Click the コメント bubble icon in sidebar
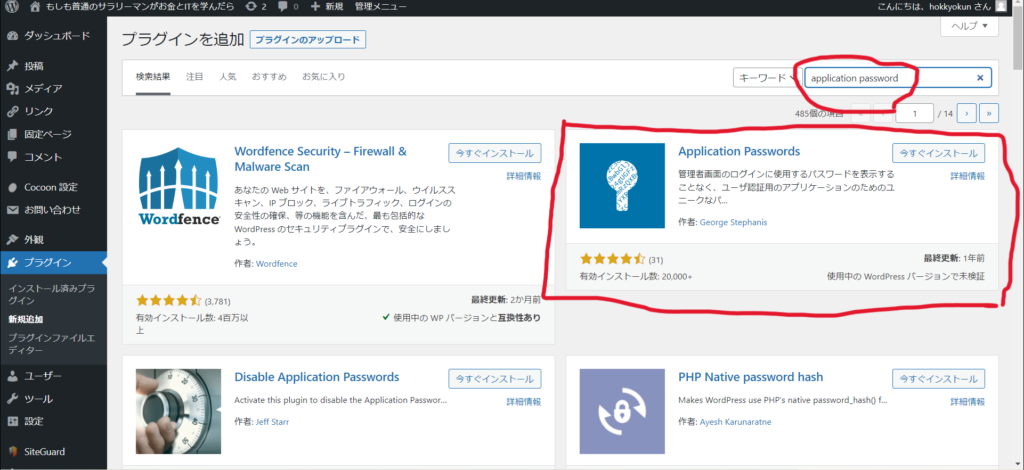Image resolution: width=1024 pixels, height=470 pixels. (x=12, y=157)
